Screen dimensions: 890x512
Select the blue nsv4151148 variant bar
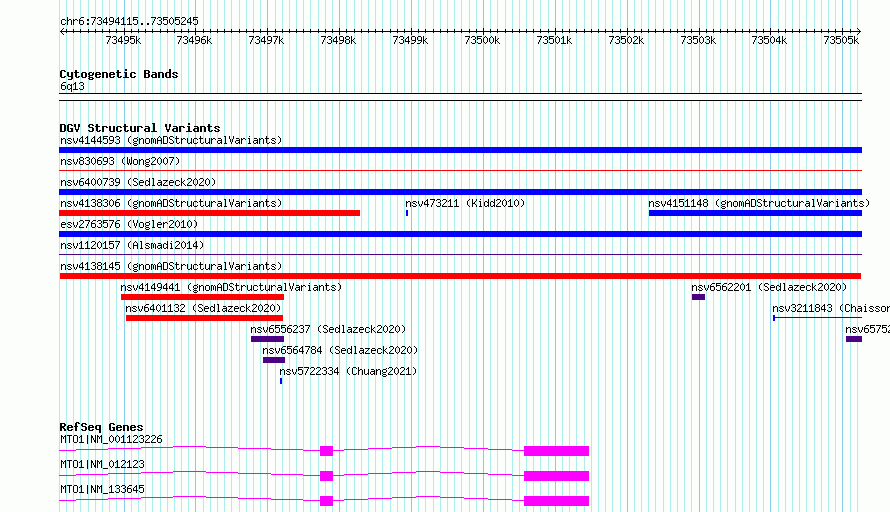[x=755, y=213]
